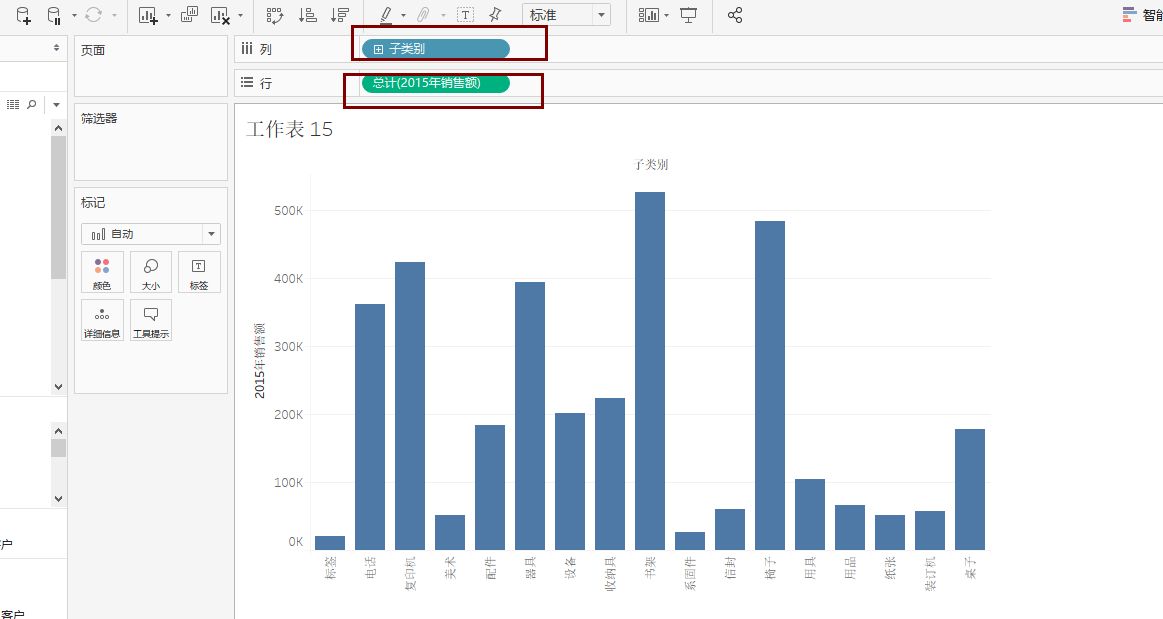The height and width of the screenshot is (619, 1163).
Task: Click the group members paperclip icon
Action: point(424,15)
